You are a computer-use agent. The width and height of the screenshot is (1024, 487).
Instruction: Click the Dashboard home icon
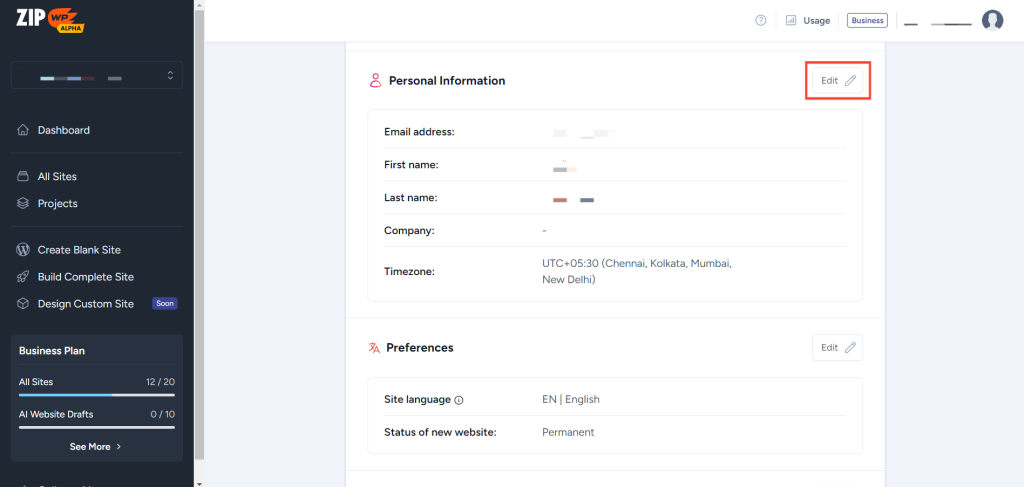[x=24, y=130]
